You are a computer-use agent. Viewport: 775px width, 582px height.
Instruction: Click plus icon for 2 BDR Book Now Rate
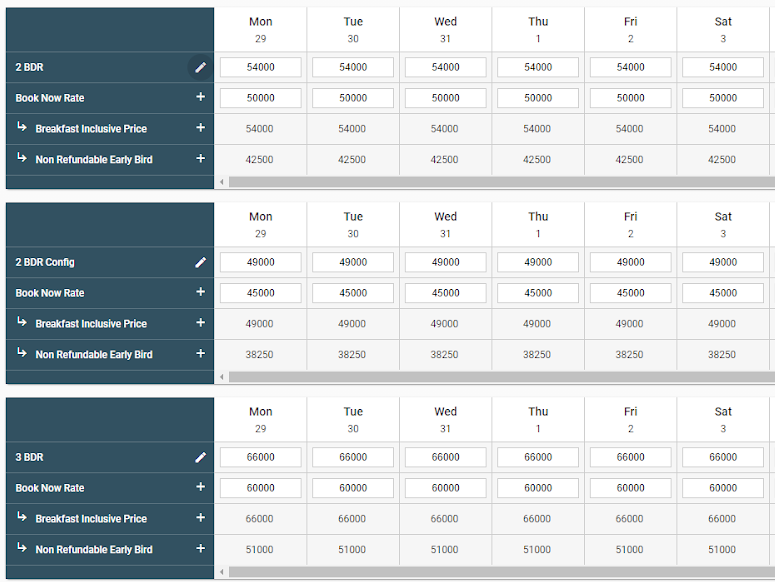[200, 98]
